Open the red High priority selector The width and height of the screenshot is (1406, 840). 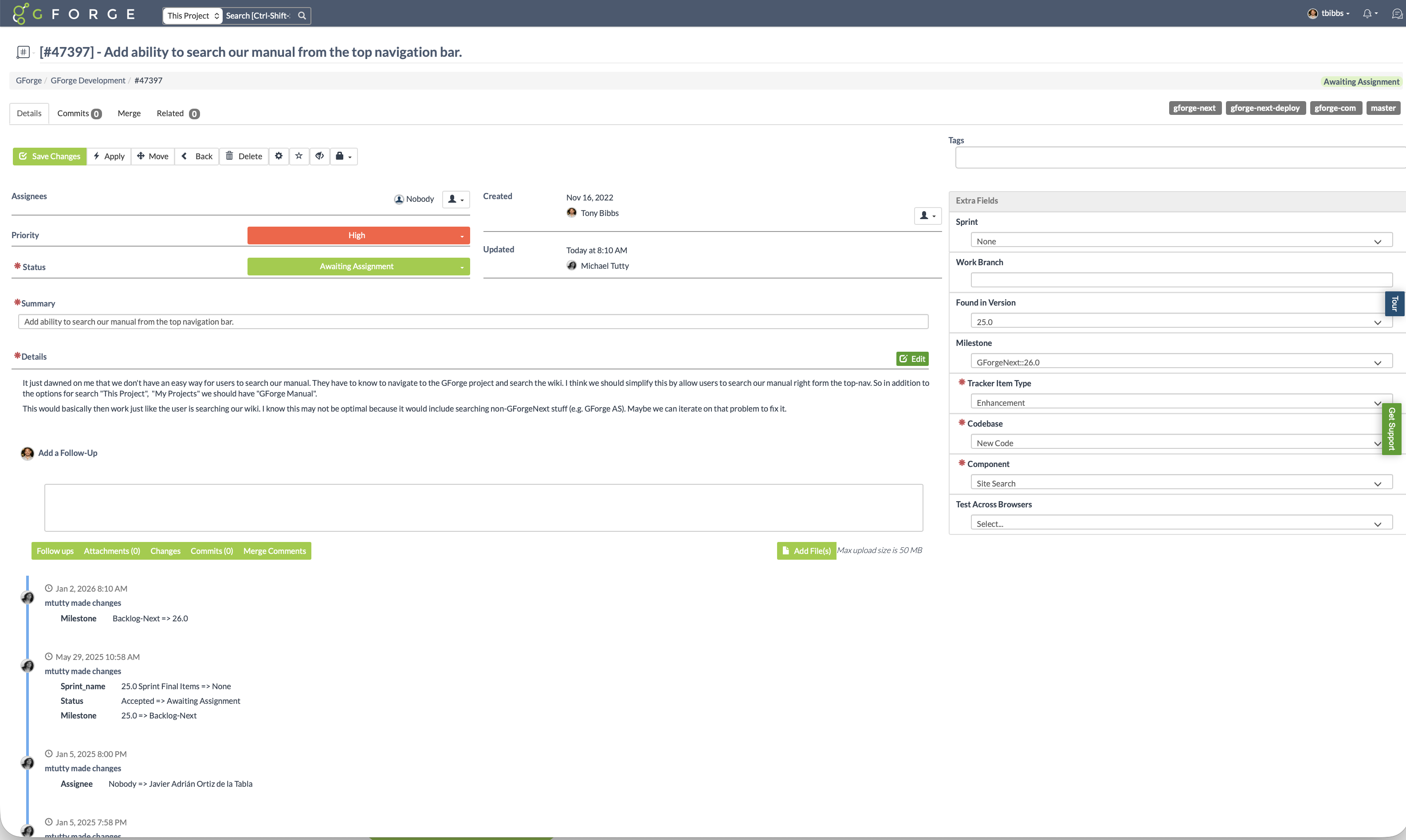click(358, 236)
